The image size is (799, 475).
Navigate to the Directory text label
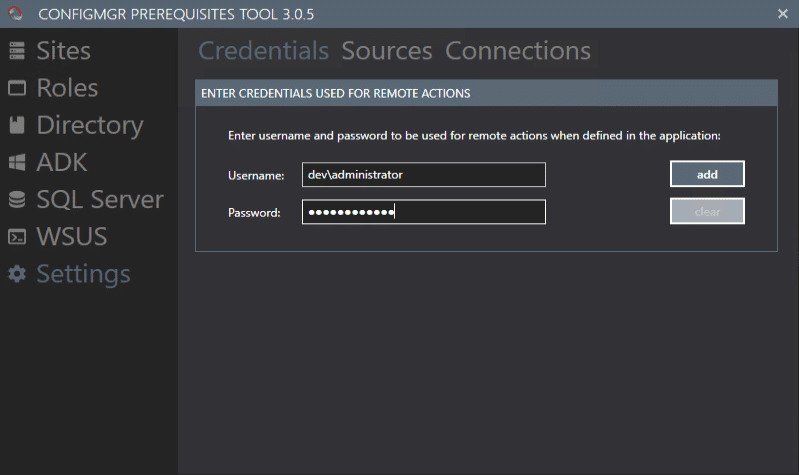[89, 125]
